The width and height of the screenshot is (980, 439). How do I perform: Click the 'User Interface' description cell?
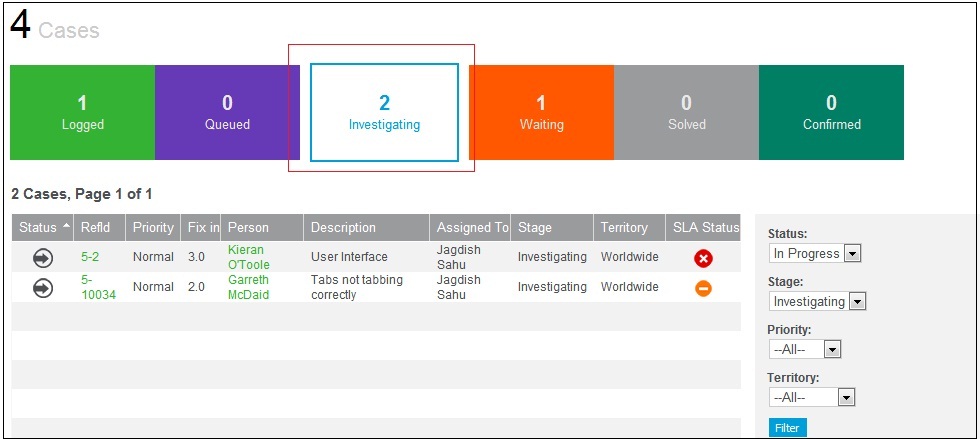349,256
